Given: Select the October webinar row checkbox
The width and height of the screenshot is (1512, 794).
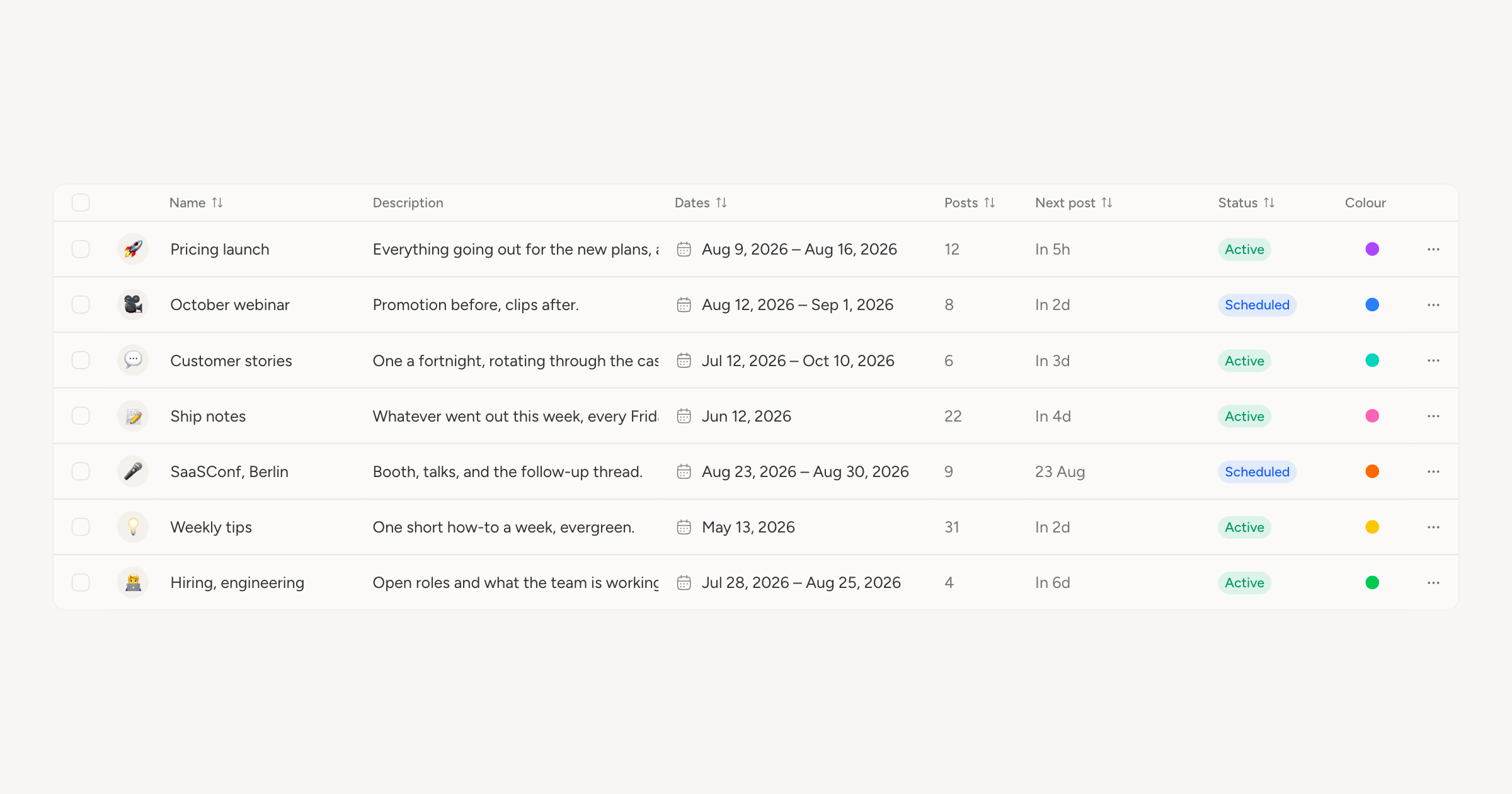Looking at the screenshot, I should click(x=81, y=304).
